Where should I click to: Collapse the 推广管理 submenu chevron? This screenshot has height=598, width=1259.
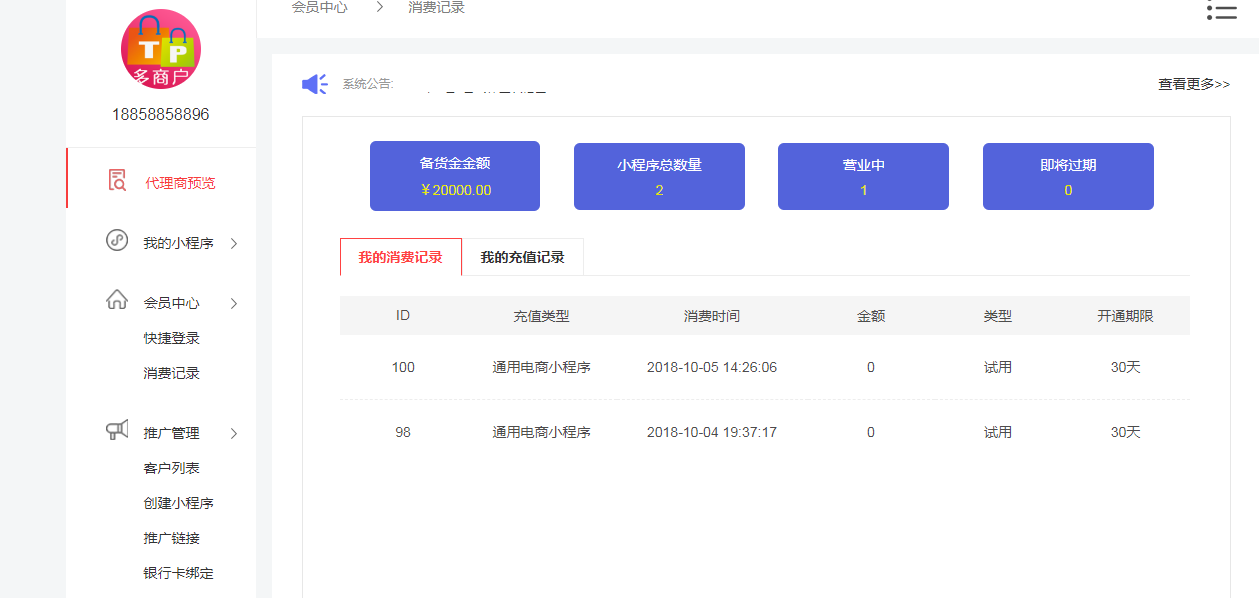233,433
